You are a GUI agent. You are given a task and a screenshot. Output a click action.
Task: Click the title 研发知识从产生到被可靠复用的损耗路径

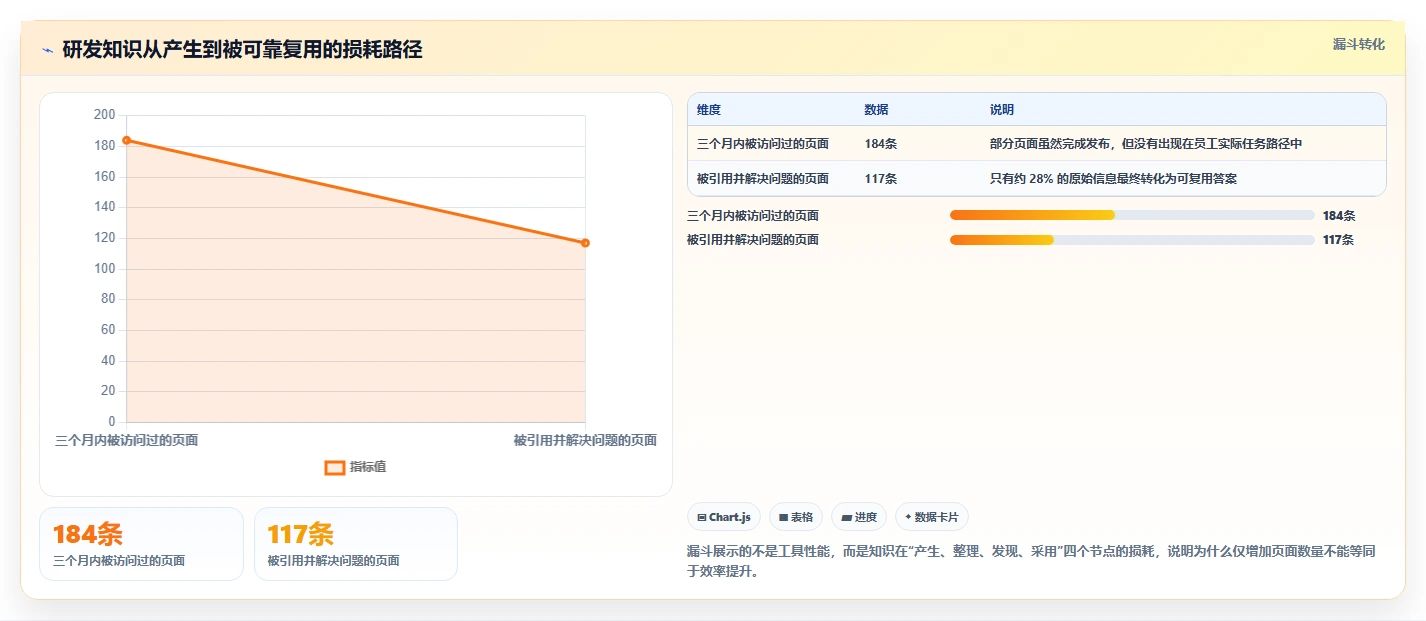[x=242, y=50]
